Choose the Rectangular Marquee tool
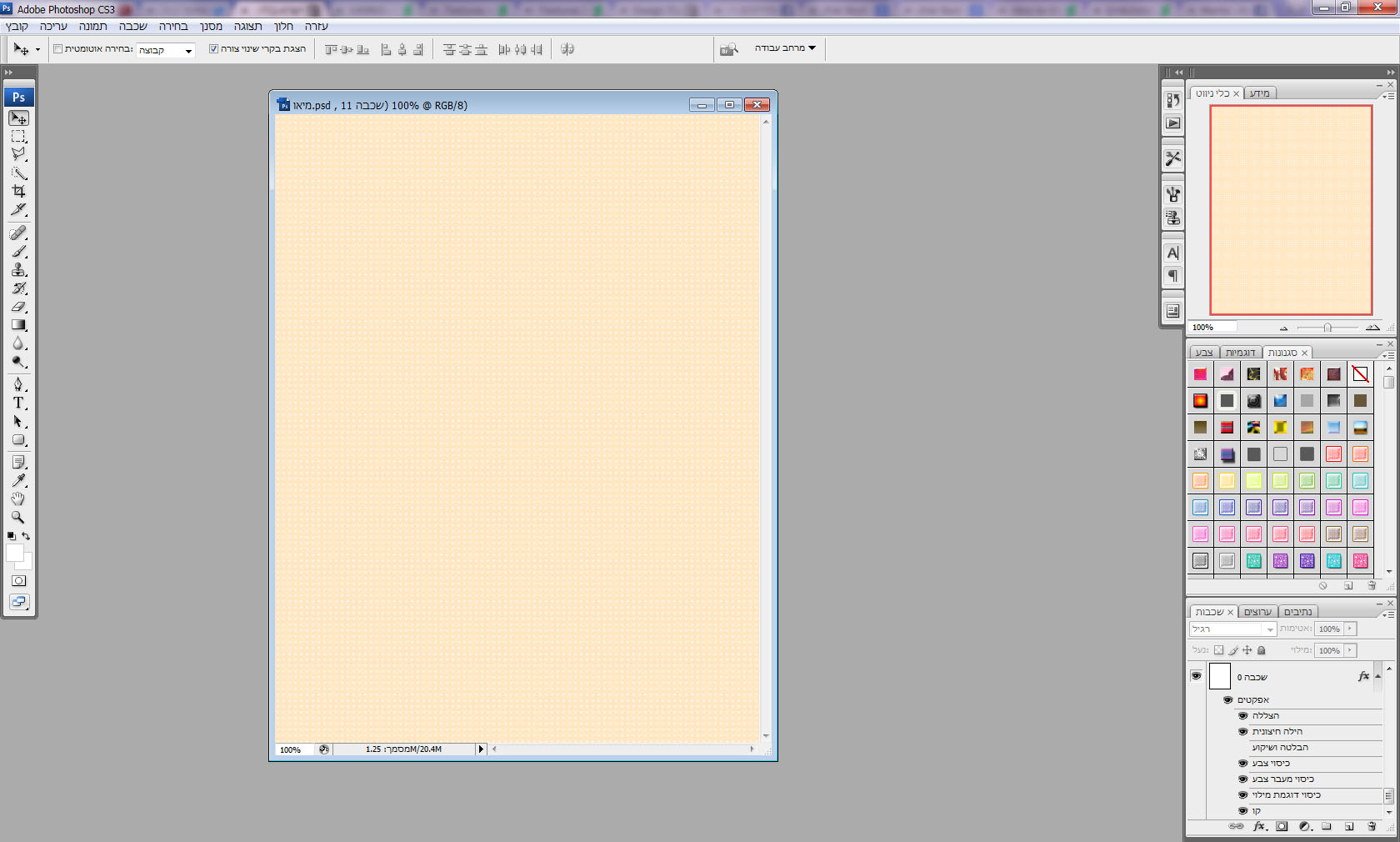 coord(18,136)
